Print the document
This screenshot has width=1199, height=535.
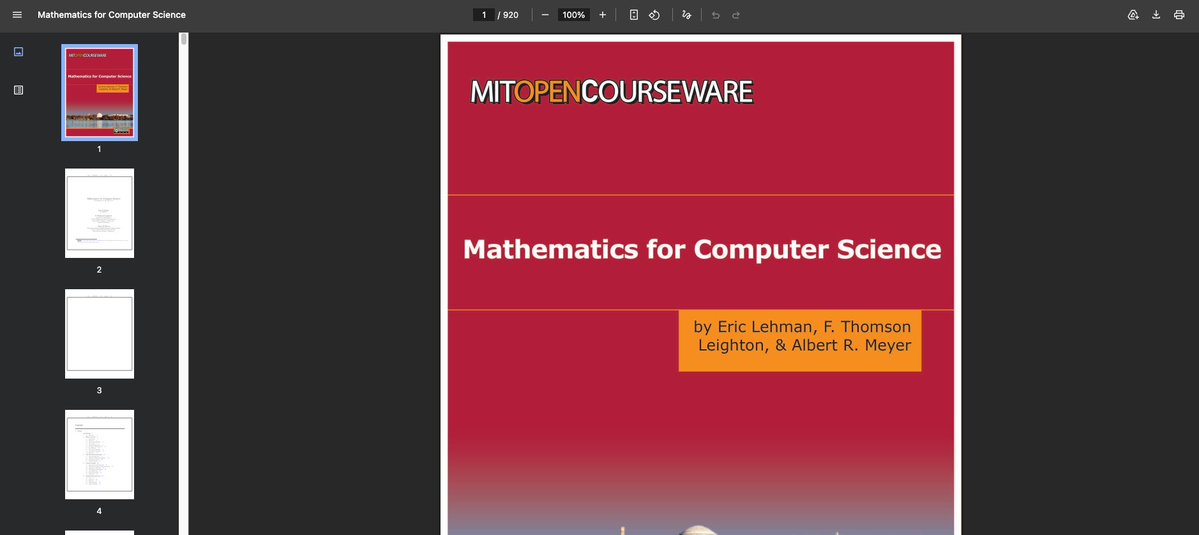(1179, 15)
